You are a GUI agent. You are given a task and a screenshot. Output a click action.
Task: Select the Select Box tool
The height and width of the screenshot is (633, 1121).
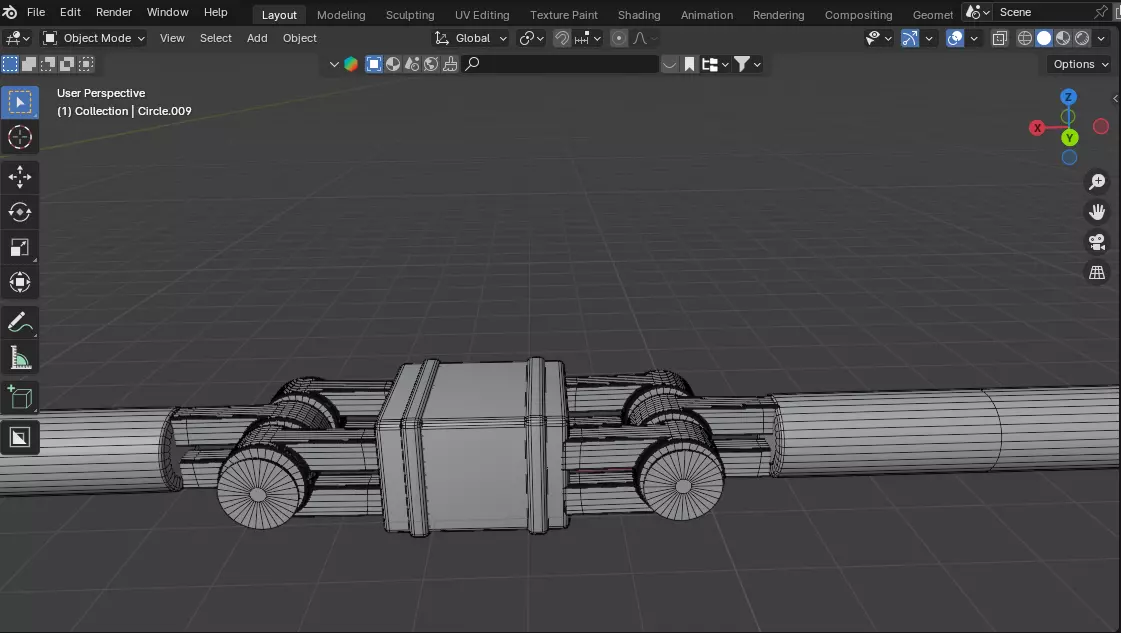[x=19, y=103]
